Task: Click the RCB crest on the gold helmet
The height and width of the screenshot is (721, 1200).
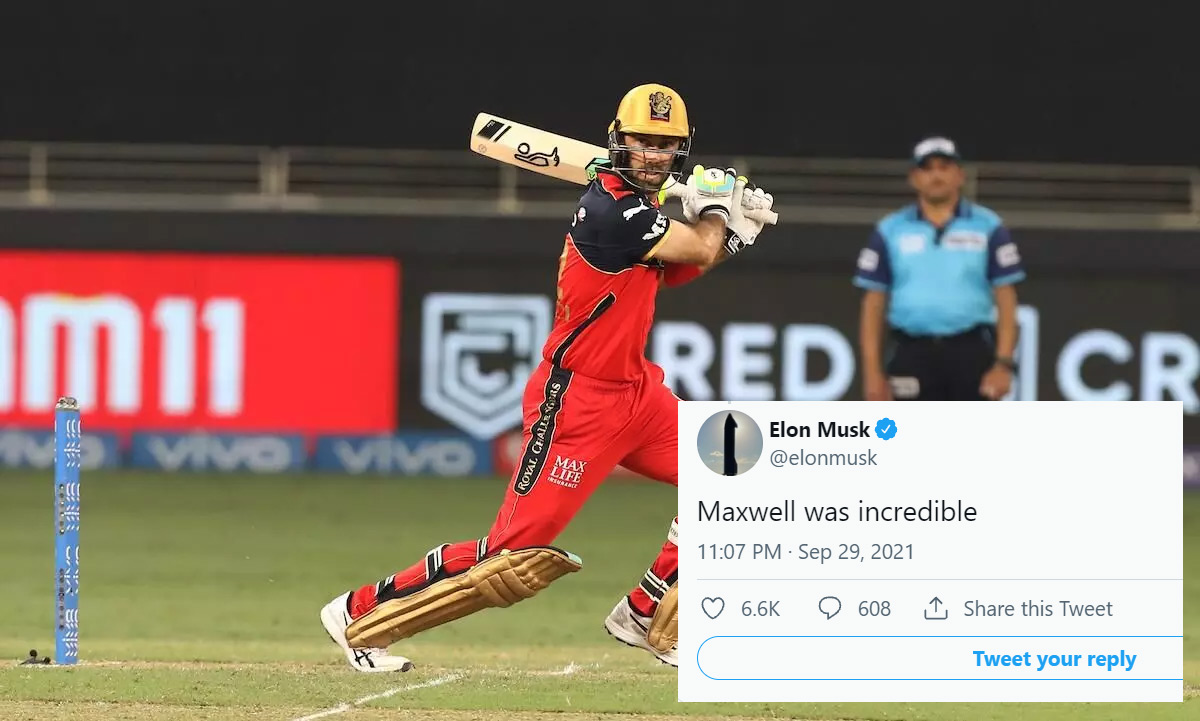Action: pyautogui.click(x=660, y=104)
